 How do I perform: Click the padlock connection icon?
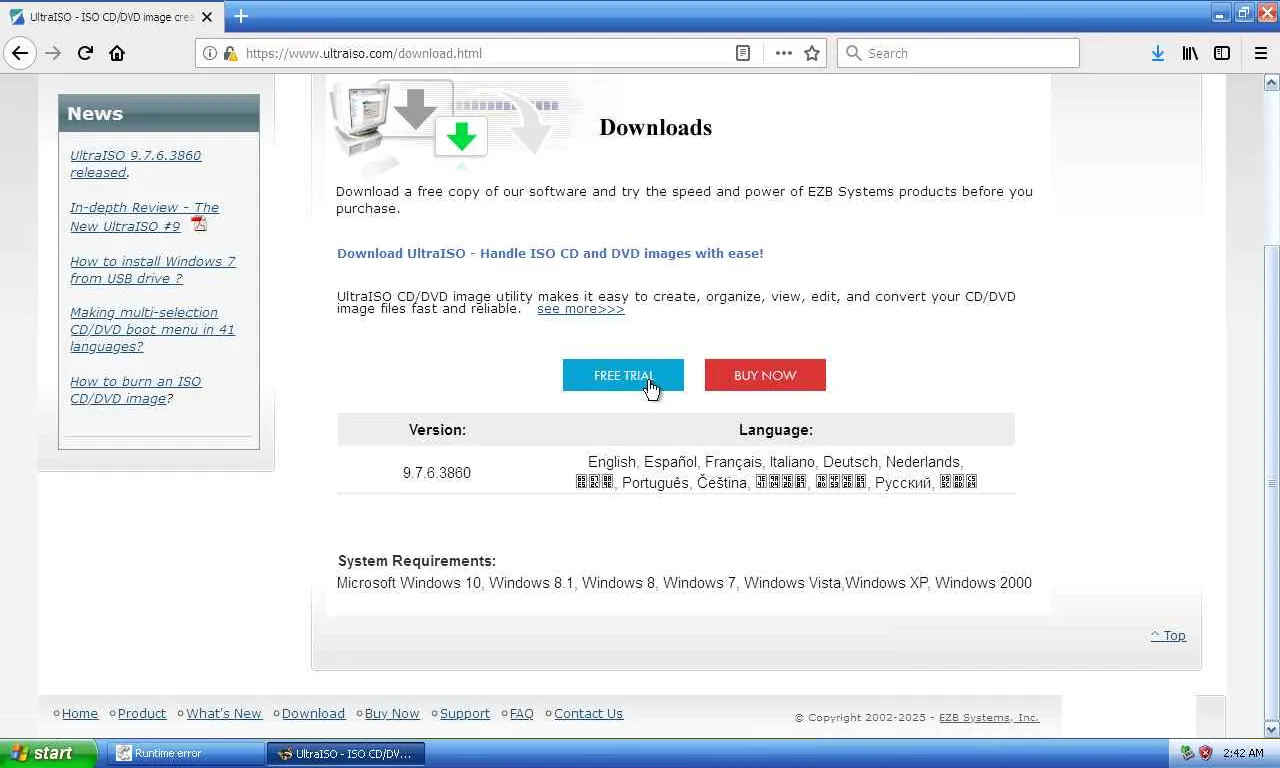(x=230, y=53)
